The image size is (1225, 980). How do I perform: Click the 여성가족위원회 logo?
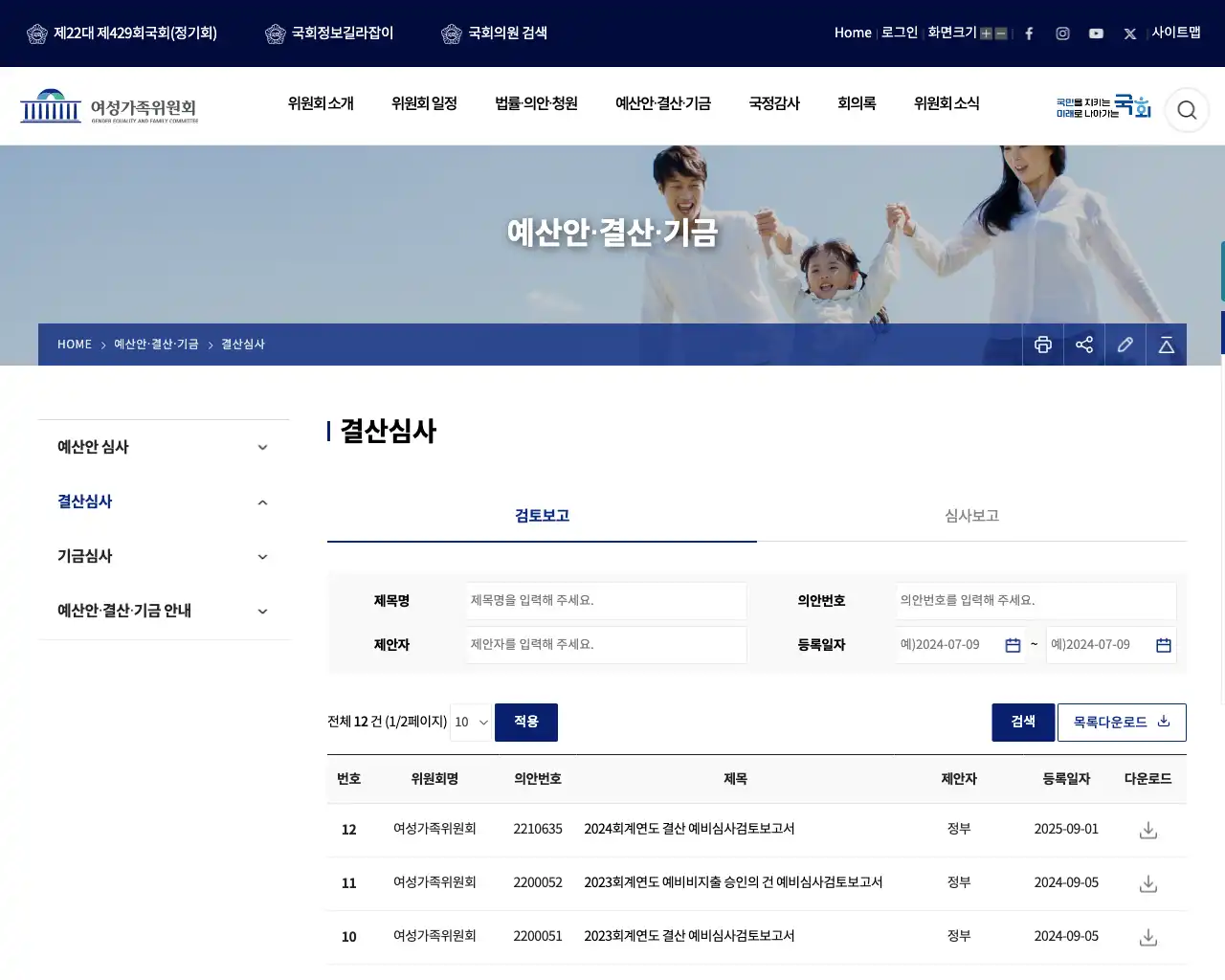(x=109, y=106)
